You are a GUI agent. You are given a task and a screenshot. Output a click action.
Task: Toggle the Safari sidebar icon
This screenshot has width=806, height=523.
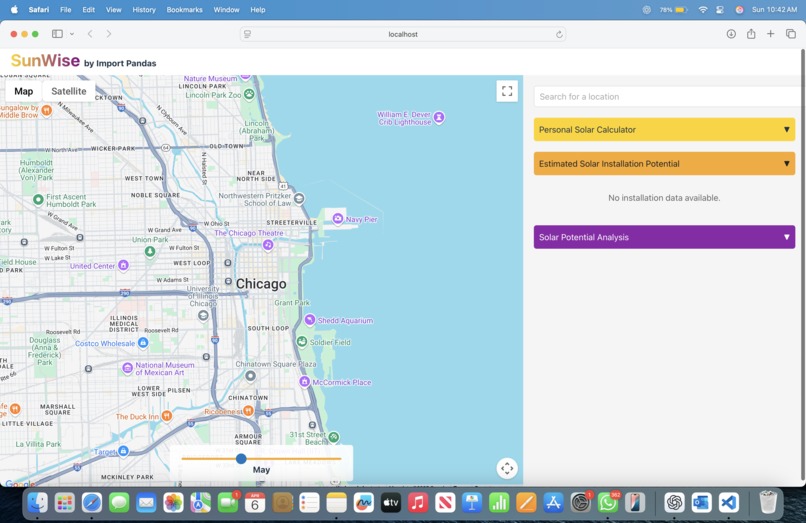57,34
